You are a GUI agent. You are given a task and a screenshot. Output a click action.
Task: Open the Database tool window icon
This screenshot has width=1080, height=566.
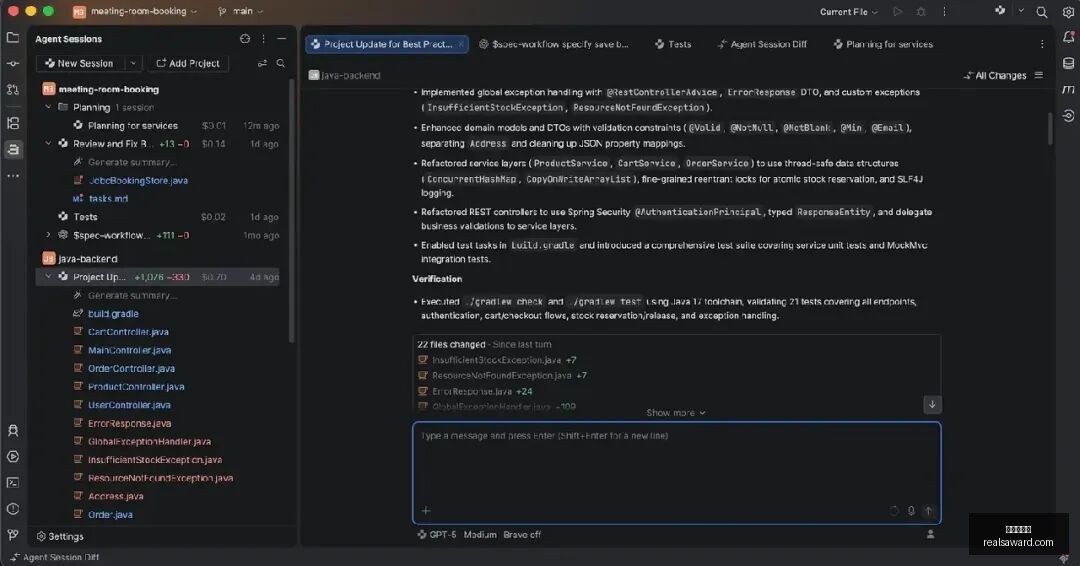pyautogui.click(x=1068, y=63)
